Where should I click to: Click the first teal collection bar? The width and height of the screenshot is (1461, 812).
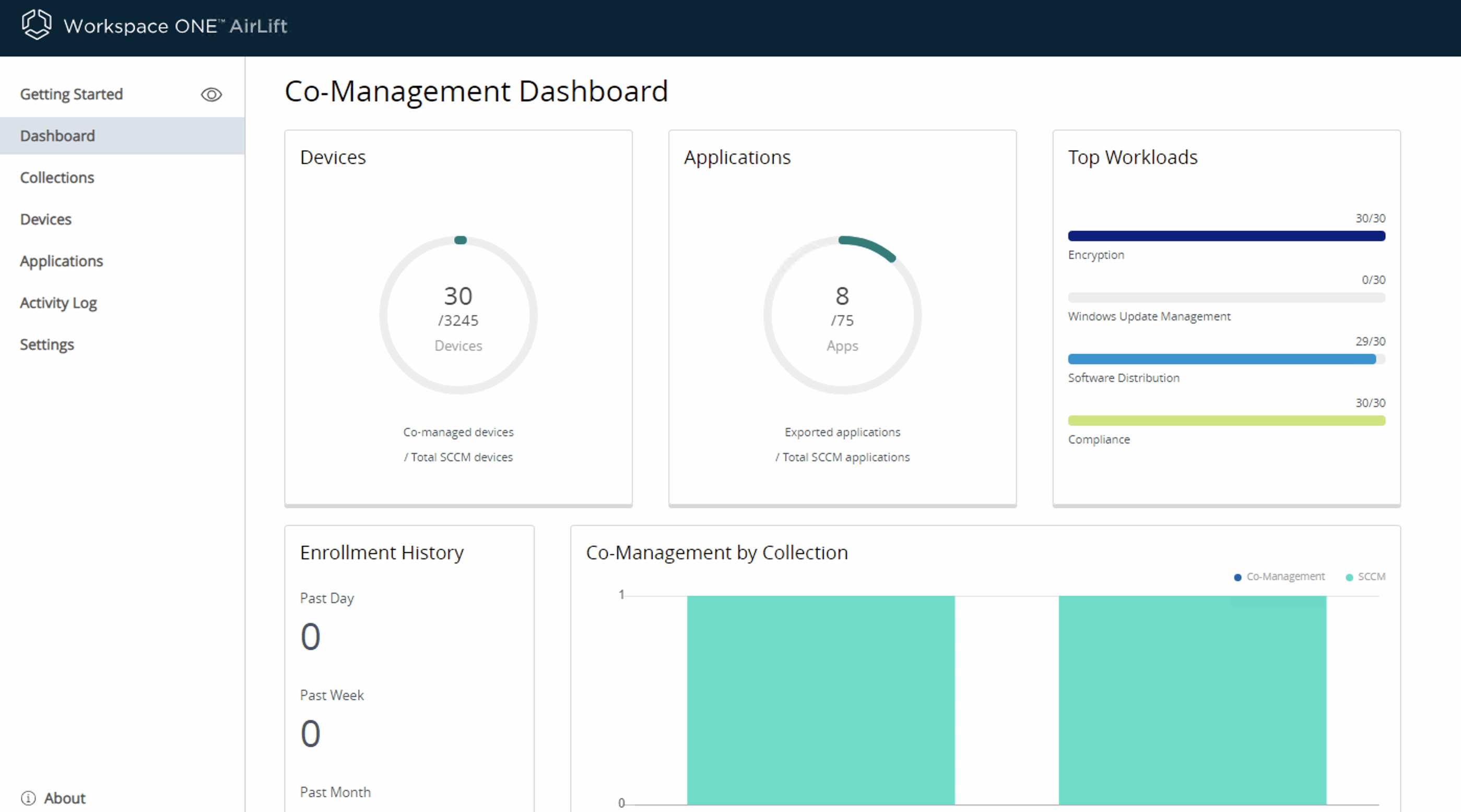(x=821, y=700)
